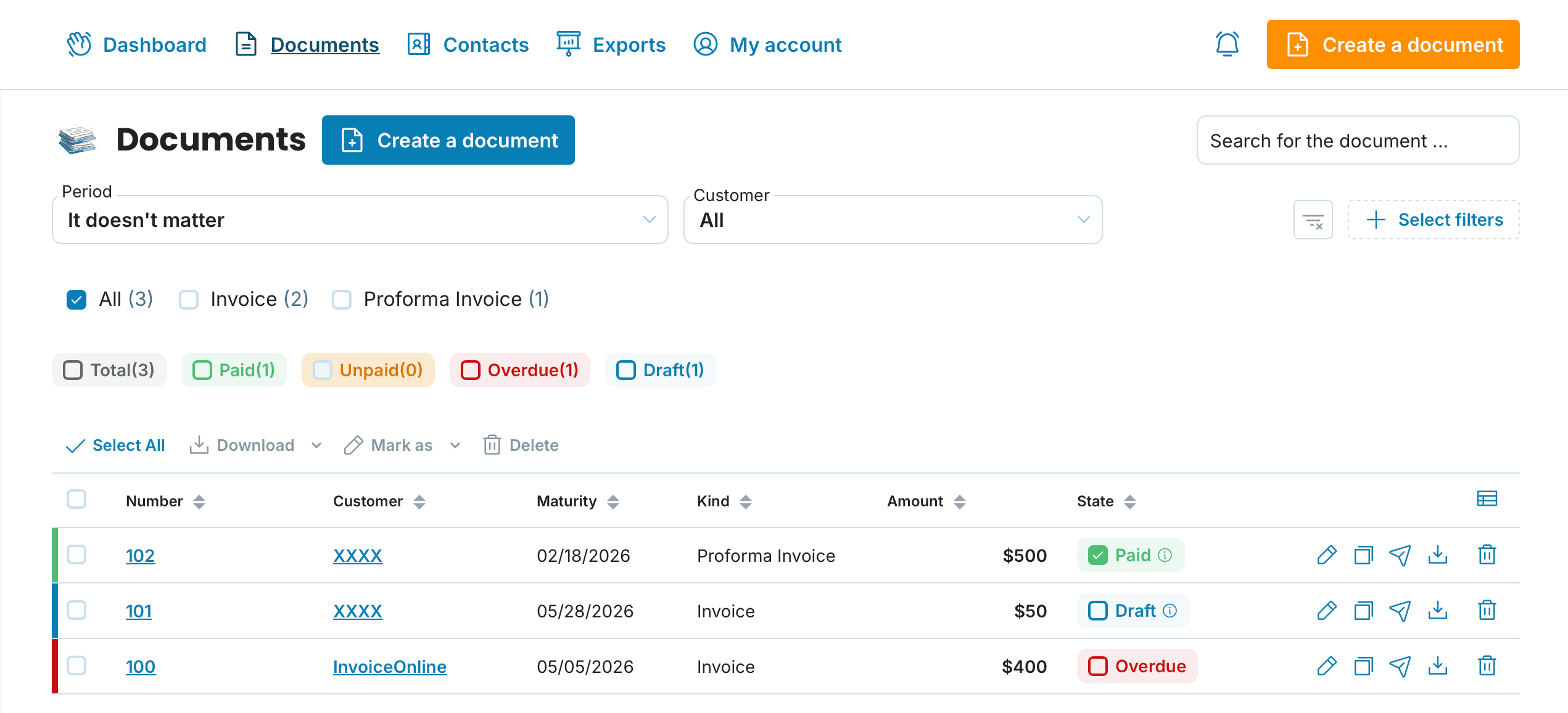
Task: Delete document 101 with trash icon
Action: pos(1487,611)
